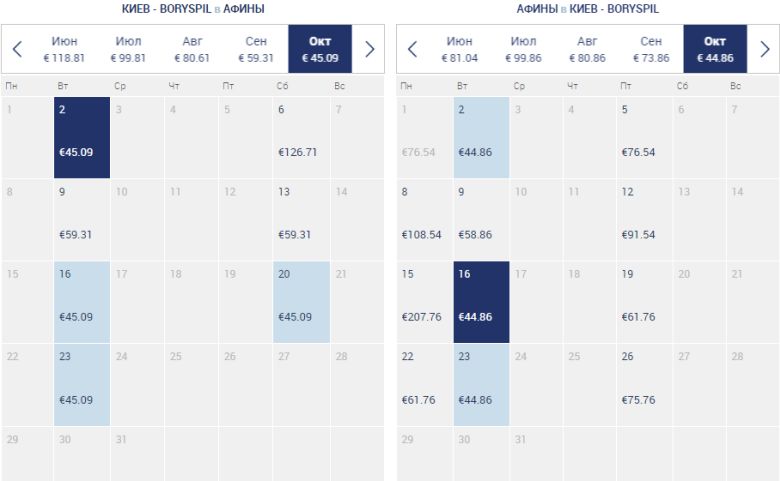The image size is (780, 481).
Task: Select Сен €59.31 tab for Kiev–Athens
Action: coord(256,49)
